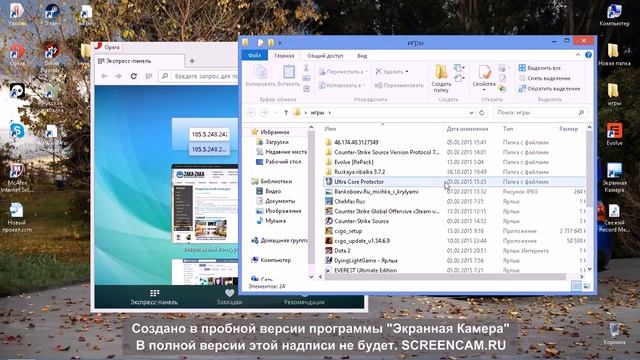Sort by the Тип column header
This screenshot has height=360, width=640.
508,129
